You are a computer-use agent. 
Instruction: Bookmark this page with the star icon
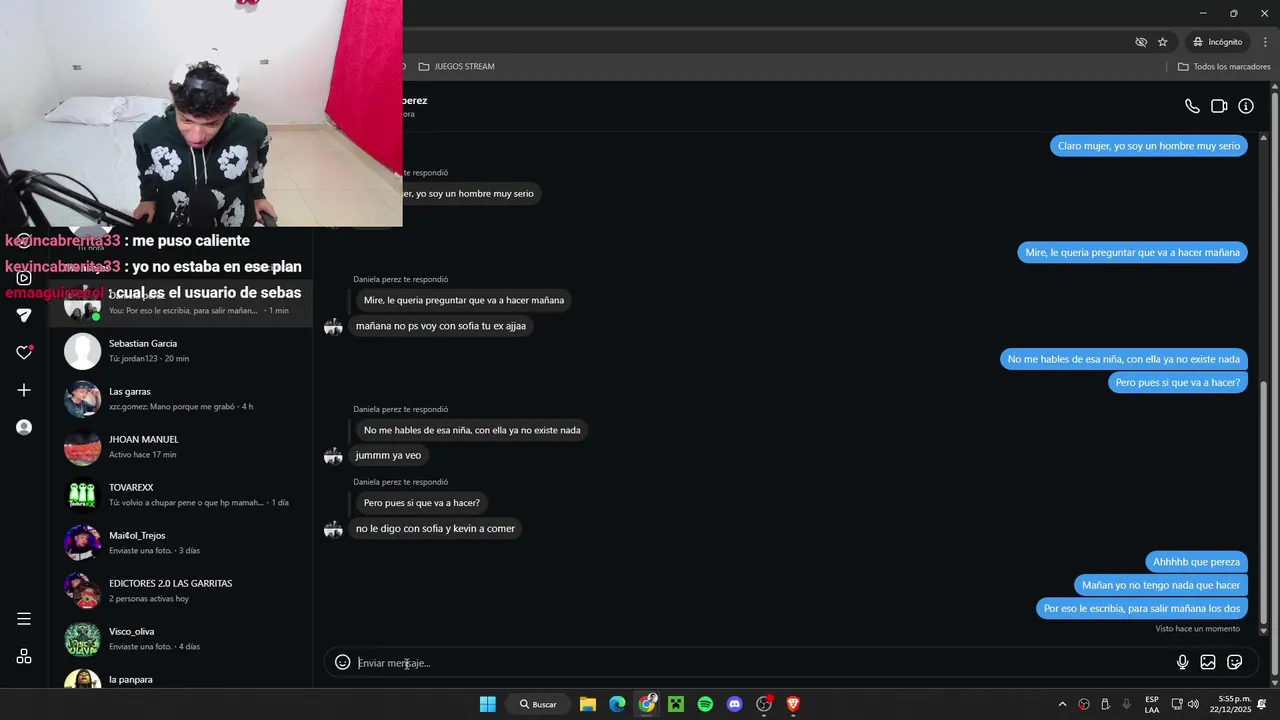tap(1162, 42)
